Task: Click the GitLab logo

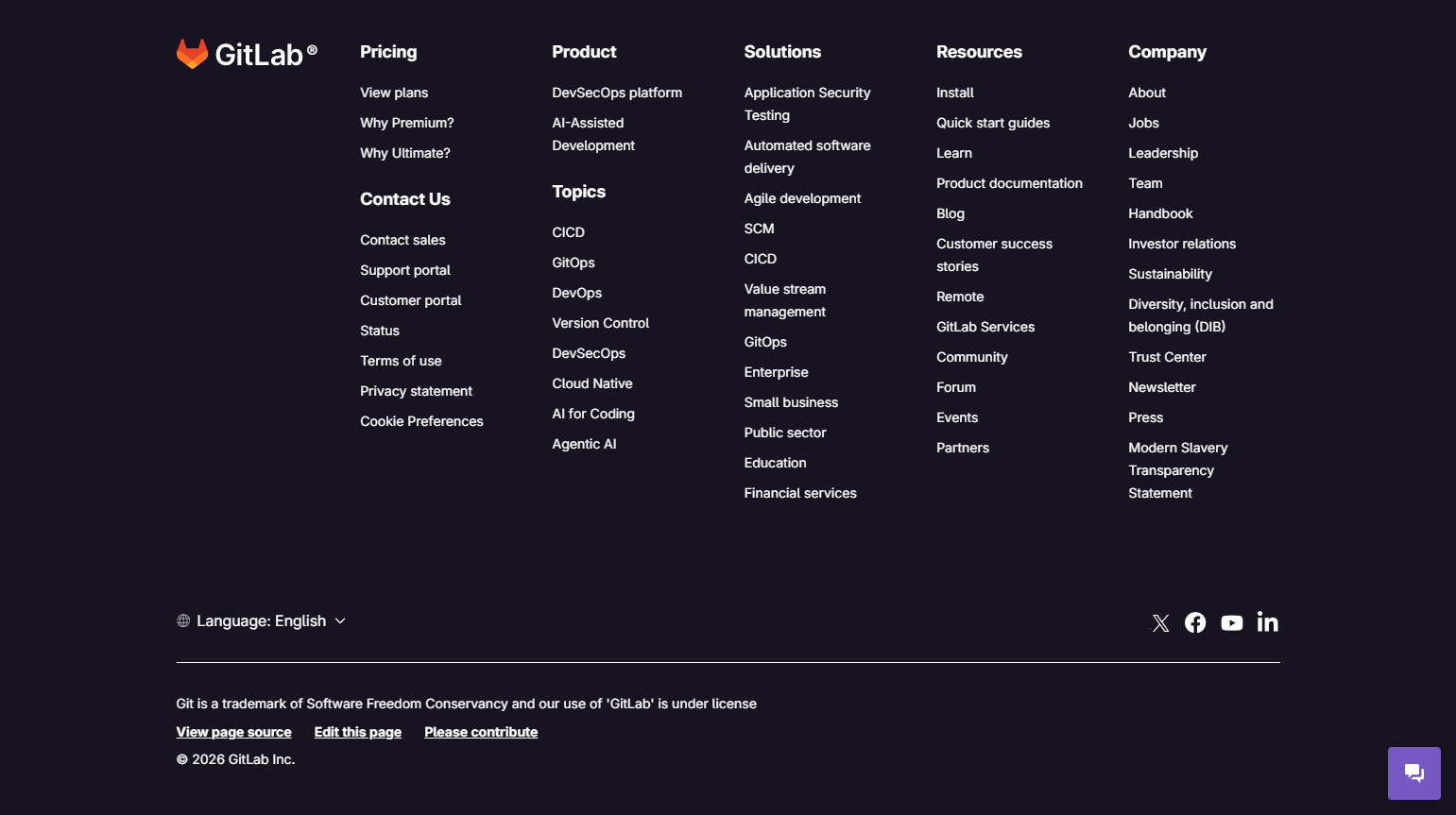Action: pyautogui.click(x=246, y=54)
